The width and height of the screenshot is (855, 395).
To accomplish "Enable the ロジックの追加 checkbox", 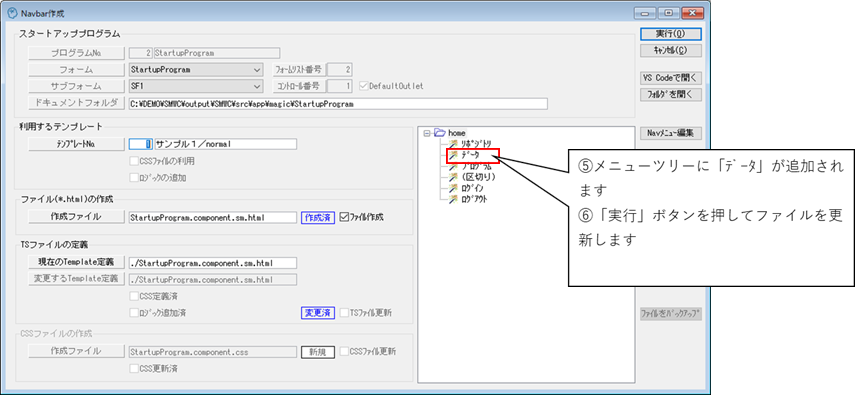I will pyautogui.click(x=134, y=177).
